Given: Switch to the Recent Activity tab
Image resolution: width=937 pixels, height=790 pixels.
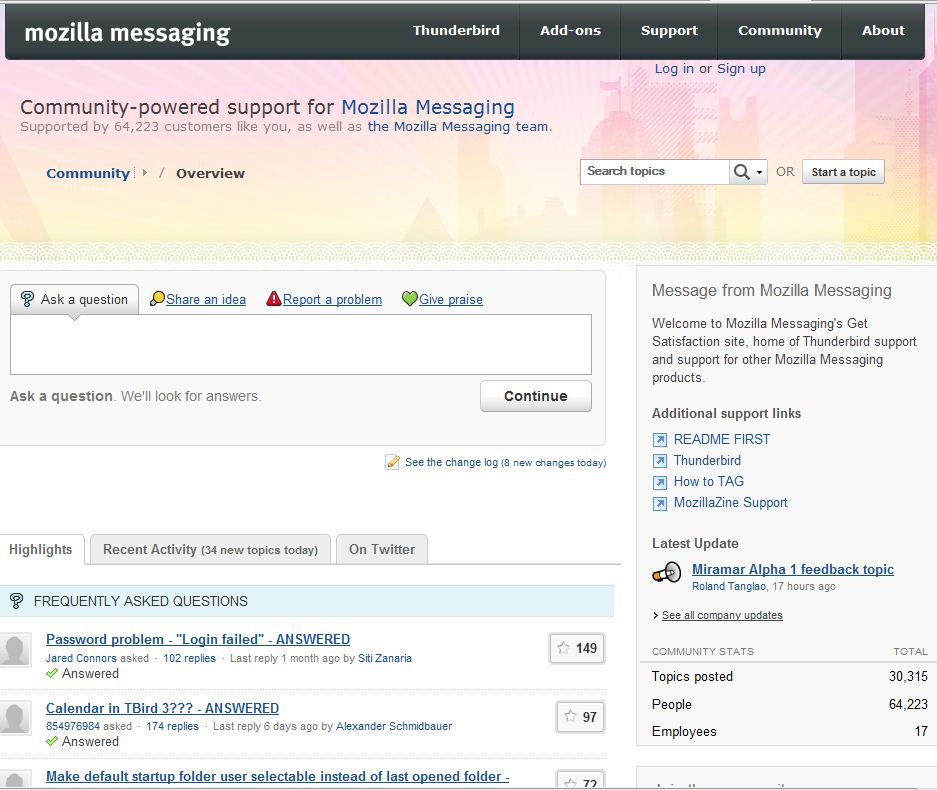Looking at the screenshot, I should coord(209,549).
